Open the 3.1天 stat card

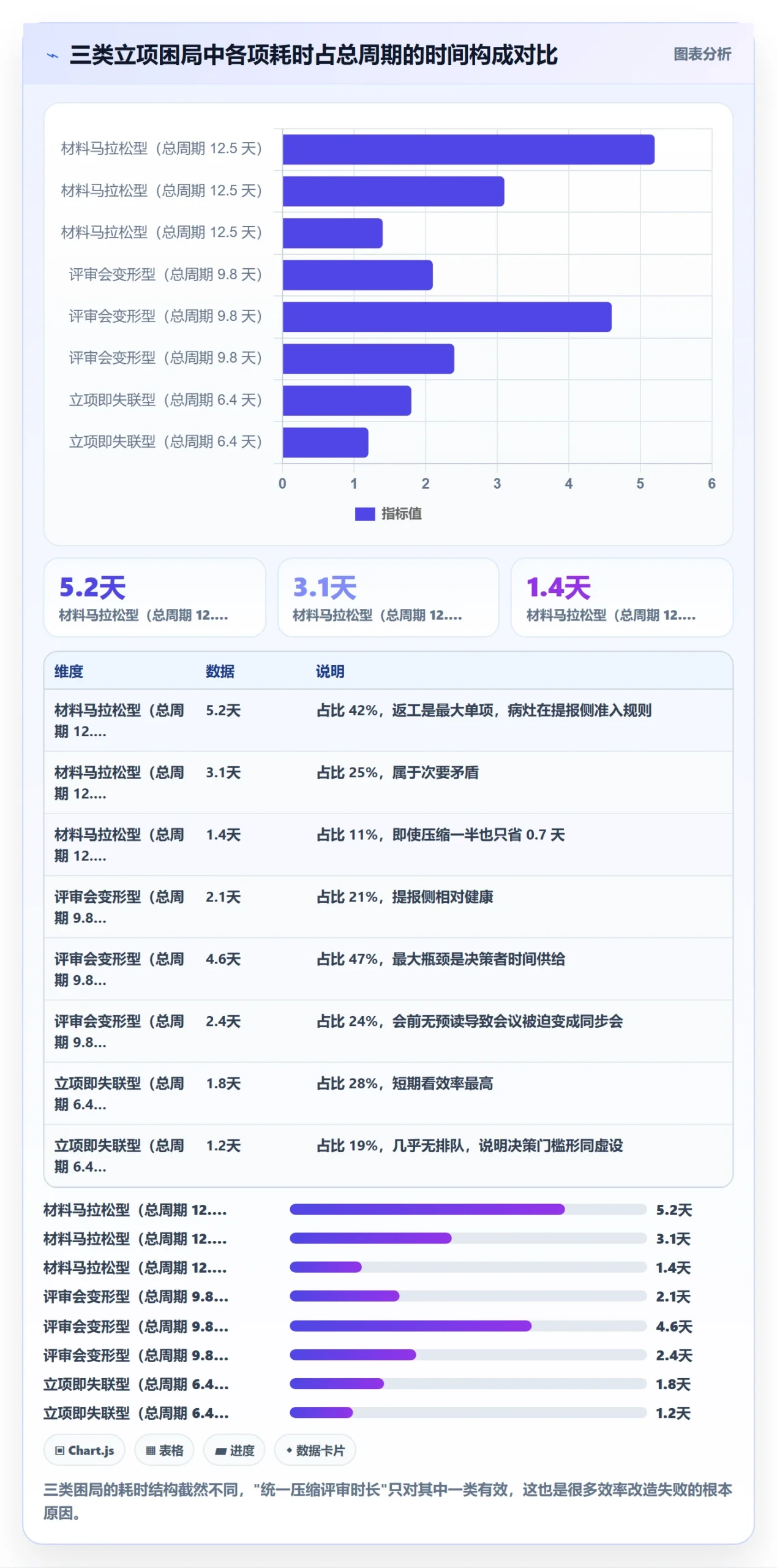click(x=388, y=597)
